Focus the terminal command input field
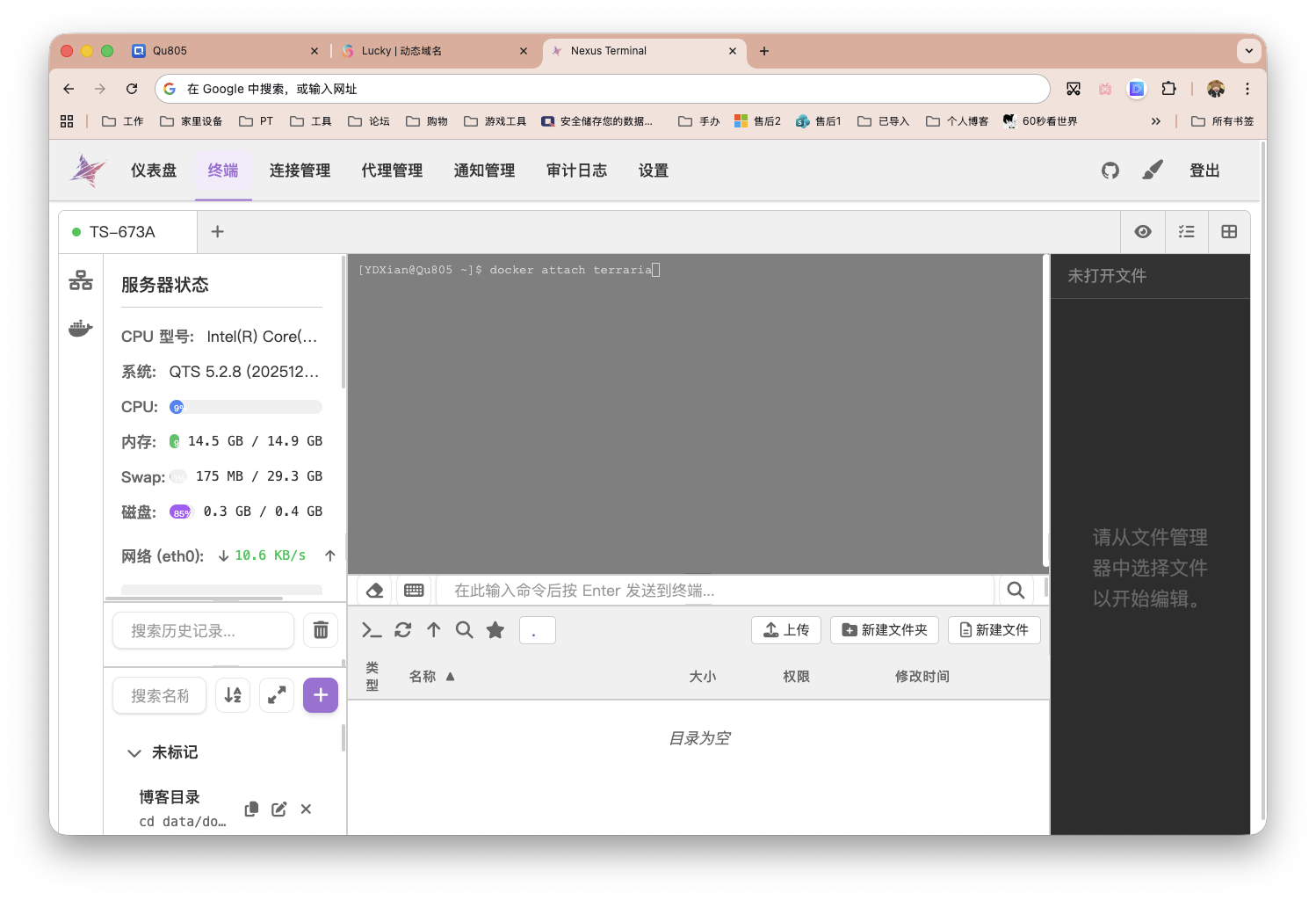Screen dimensions: 1316x900 712,590
